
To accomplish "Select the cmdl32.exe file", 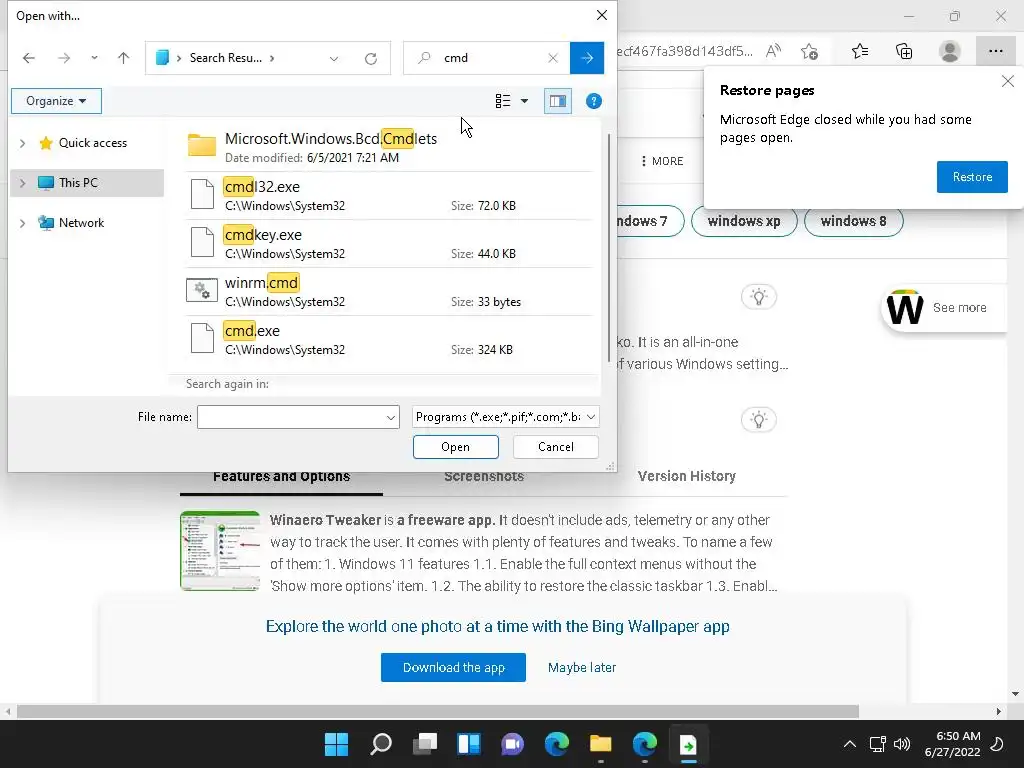I will click(389, 195).
